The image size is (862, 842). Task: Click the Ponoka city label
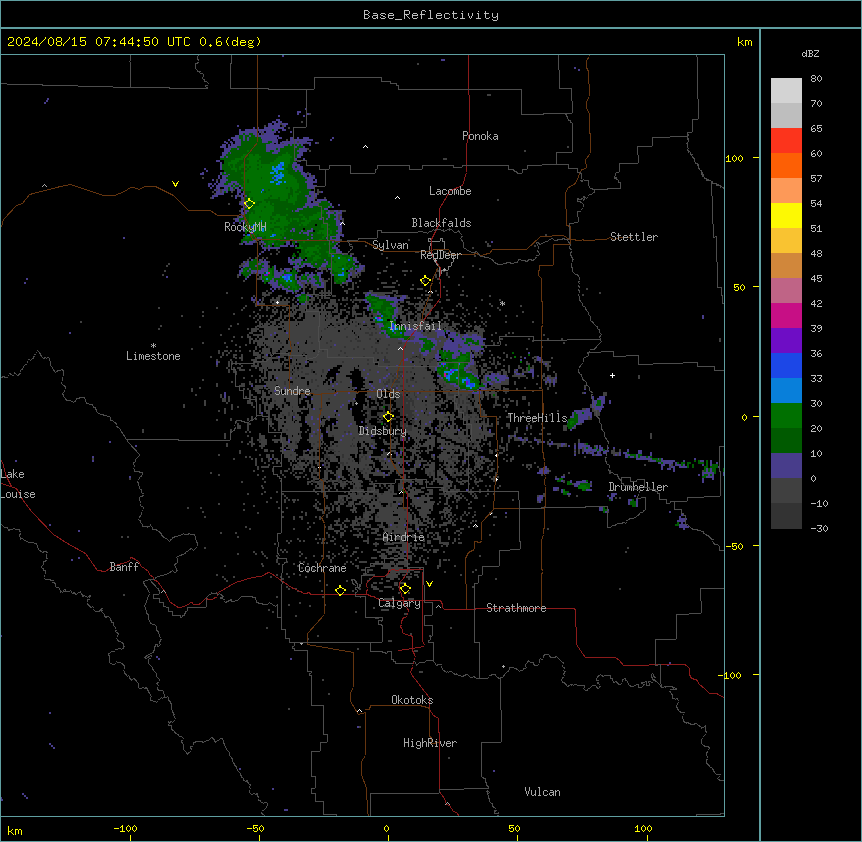pyautogui.click(x=480, y=136)
